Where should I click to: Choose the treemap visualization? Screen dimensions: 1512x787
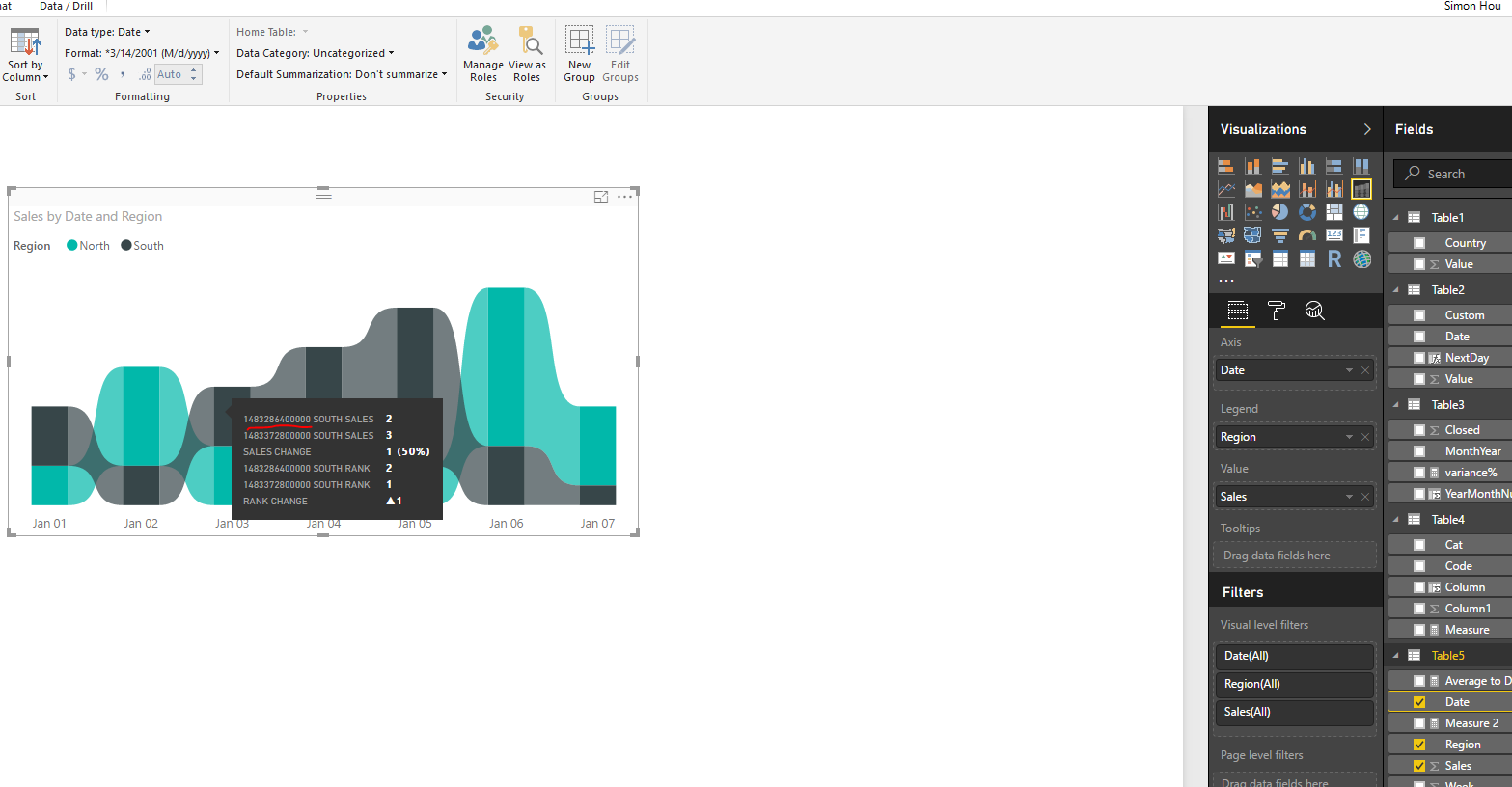[x=1334, y=212]
